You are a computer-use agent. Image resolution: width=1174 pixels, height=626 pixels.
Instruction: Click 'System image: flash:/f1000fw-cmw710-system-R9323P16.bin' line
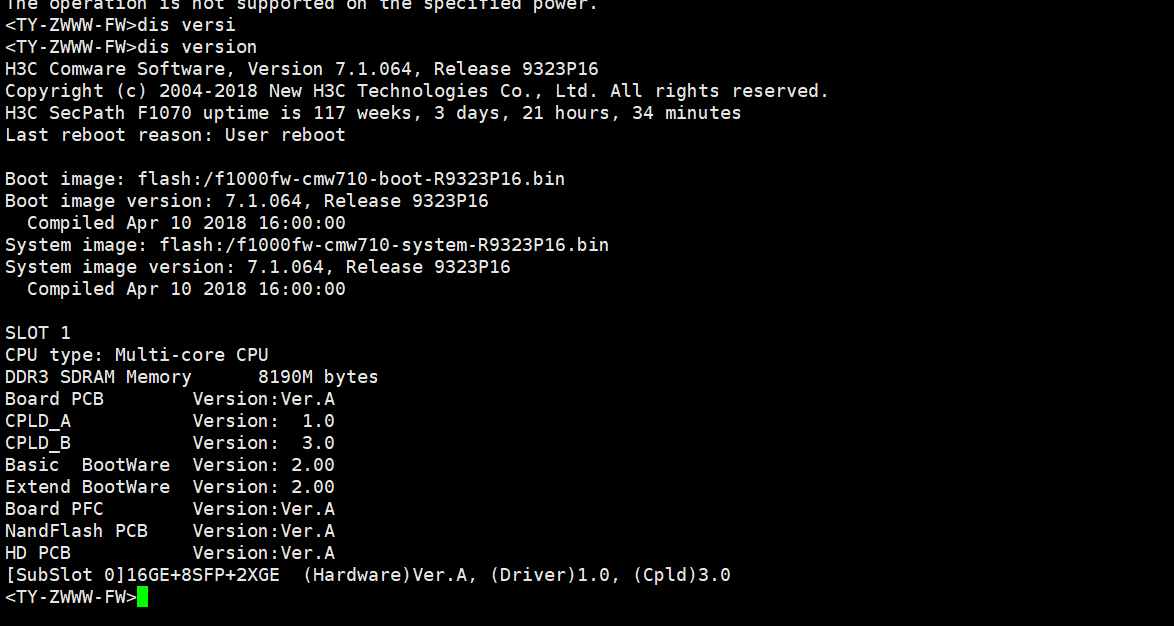307,245
